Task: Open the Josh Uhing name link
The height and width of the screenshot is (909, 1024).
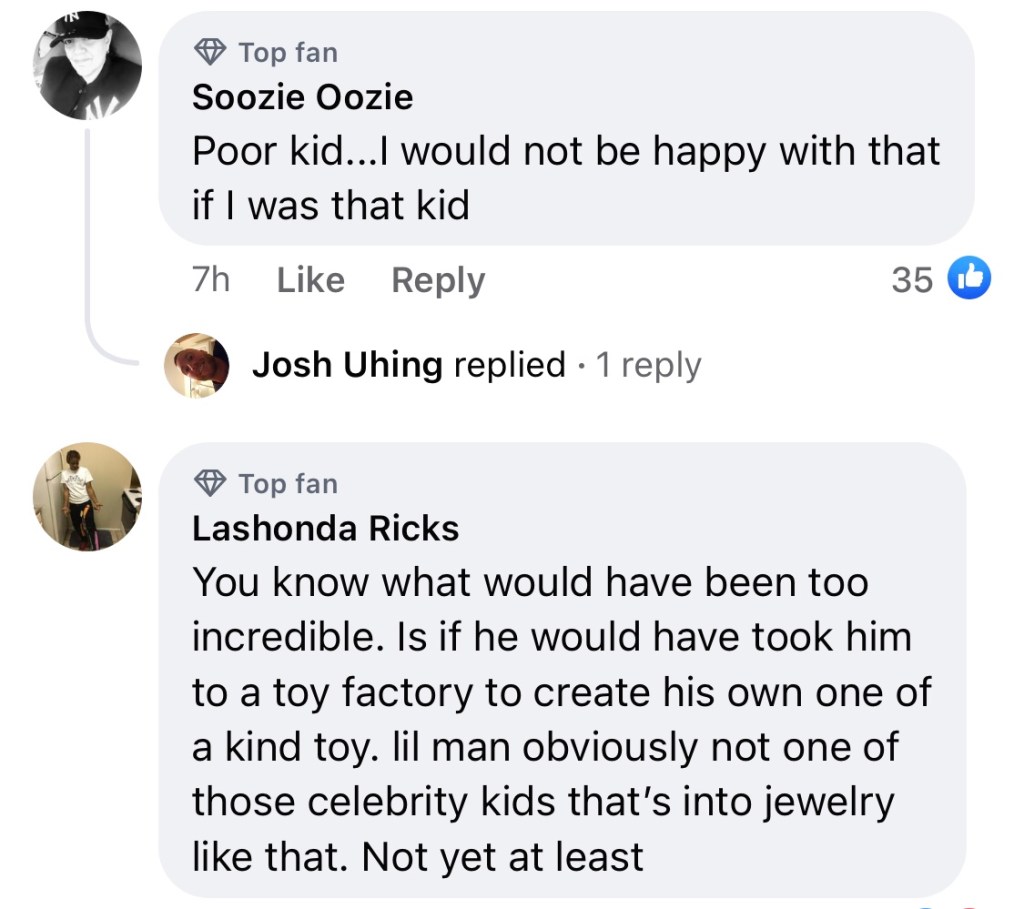Action: coord(347,365)
